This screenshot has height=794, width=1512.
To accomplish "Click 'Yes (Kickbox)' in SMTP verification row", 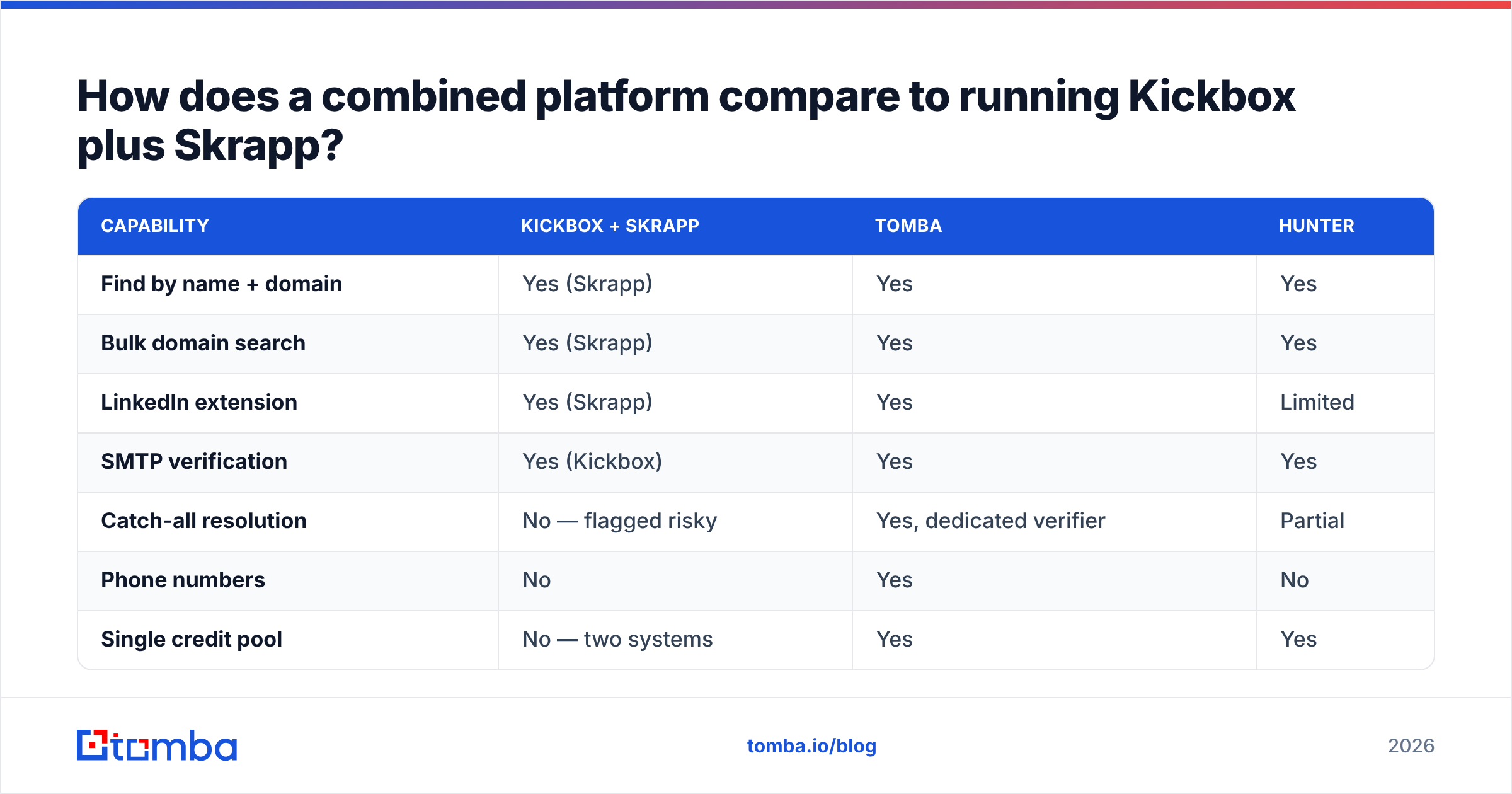I will [592, 462].
